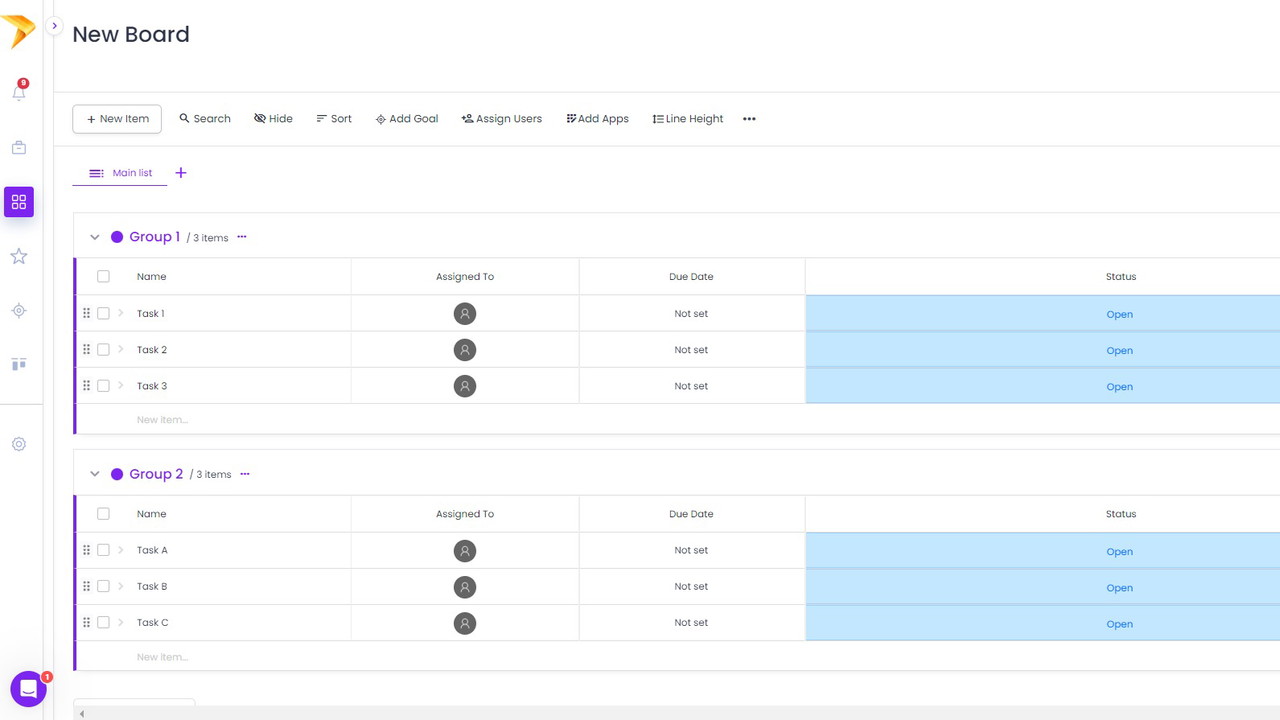Image resolution: width=1280 pixels, height=720 pixels.
Task: Collapse Group 2 using the chevron
Action: pos(95,474)
